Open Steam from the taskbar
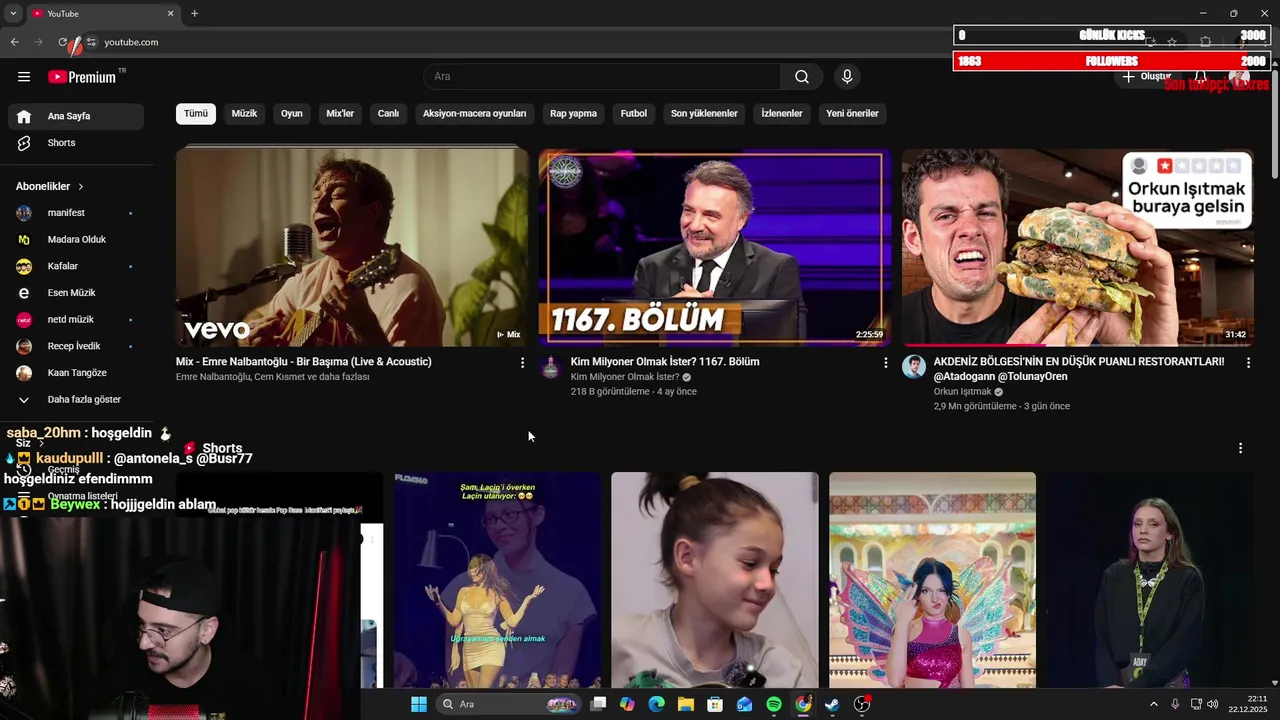Viewport: 1280px width, 720px height. point(832,704)
